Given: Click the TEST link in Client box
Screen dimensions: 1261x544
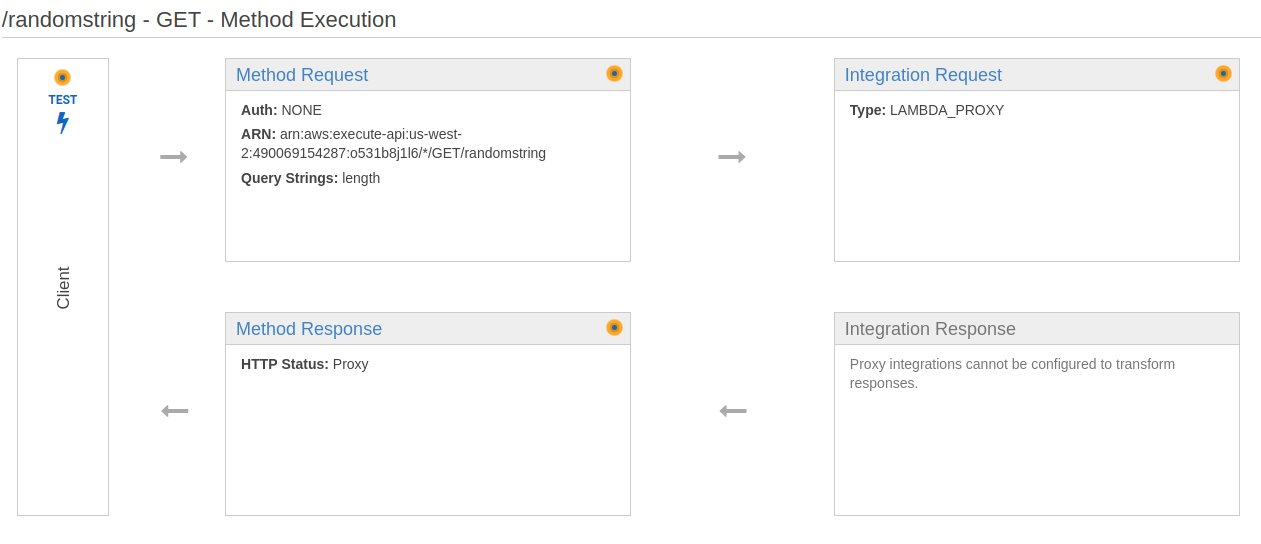Looking at the screenshot, I should 63,100.
